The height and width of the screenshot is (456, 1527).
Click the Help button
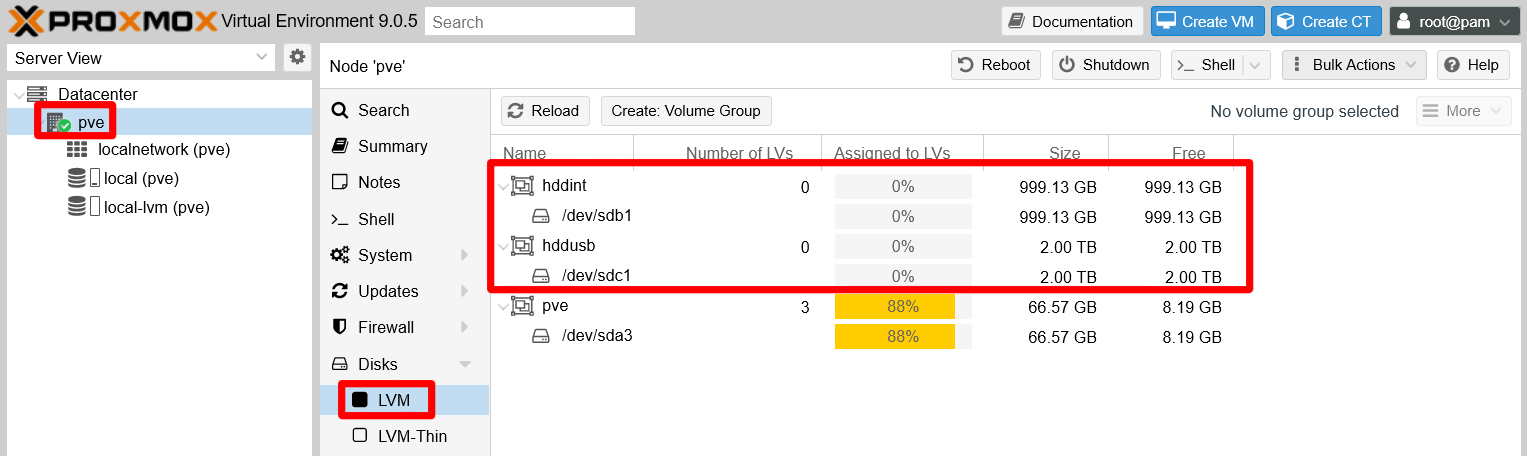(x=1473, y=65)
